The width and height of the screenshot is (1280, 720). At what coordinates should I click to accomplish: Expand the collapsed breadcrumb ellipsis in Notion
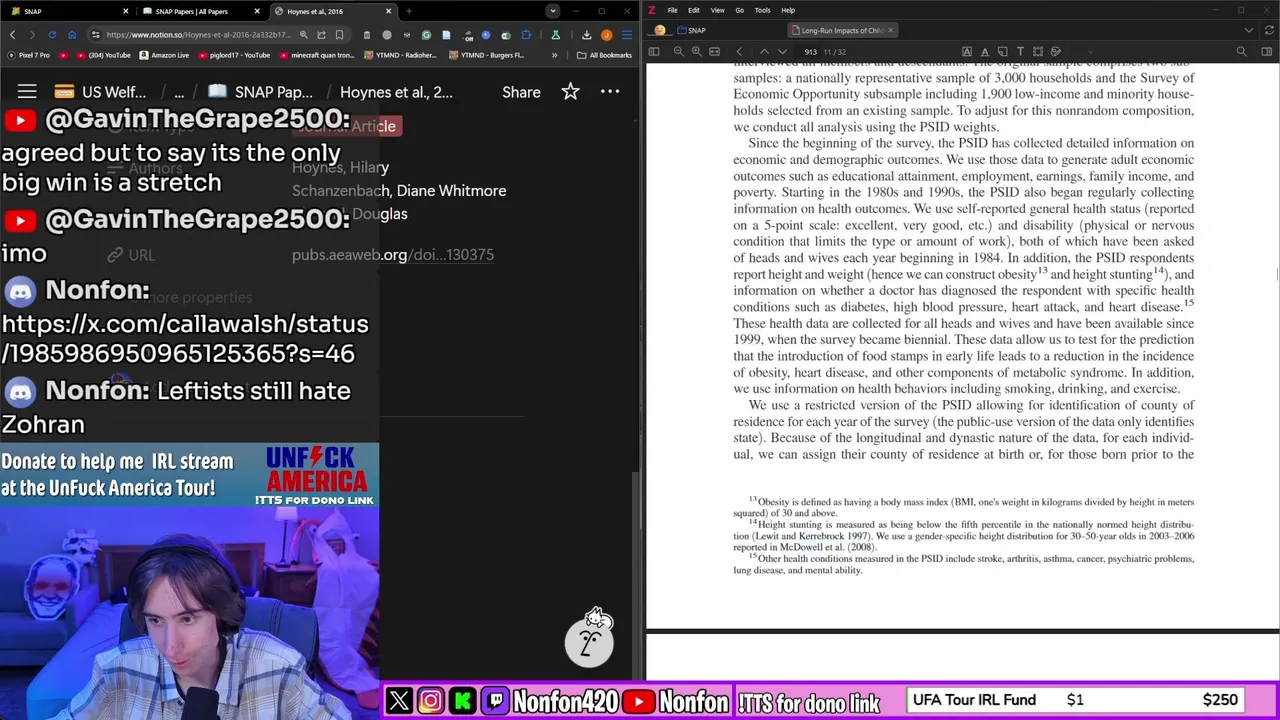[x=179, y=92]
